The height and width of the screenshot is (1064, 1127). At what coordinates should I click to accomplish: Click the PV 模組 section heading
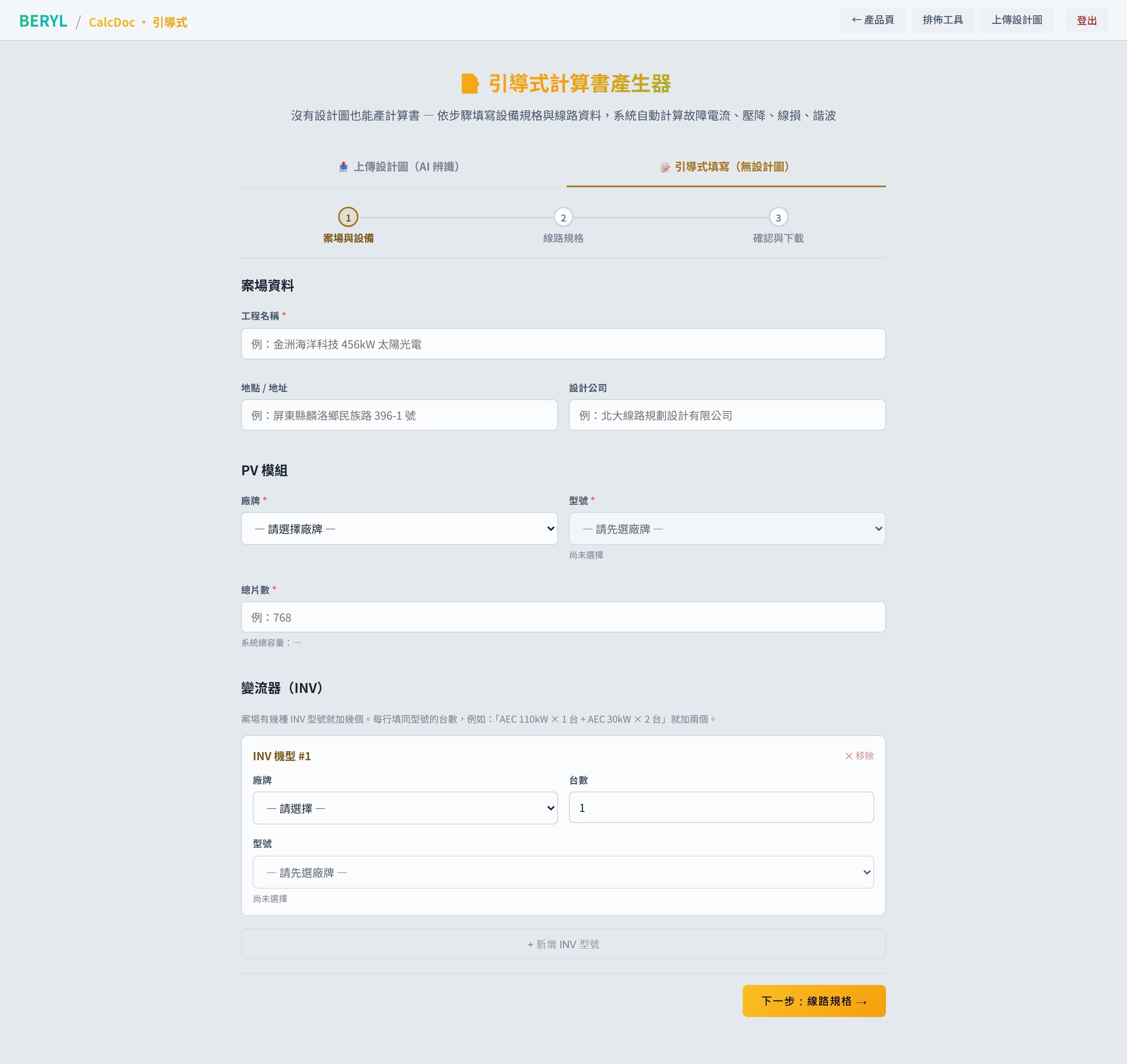[264, 470]
